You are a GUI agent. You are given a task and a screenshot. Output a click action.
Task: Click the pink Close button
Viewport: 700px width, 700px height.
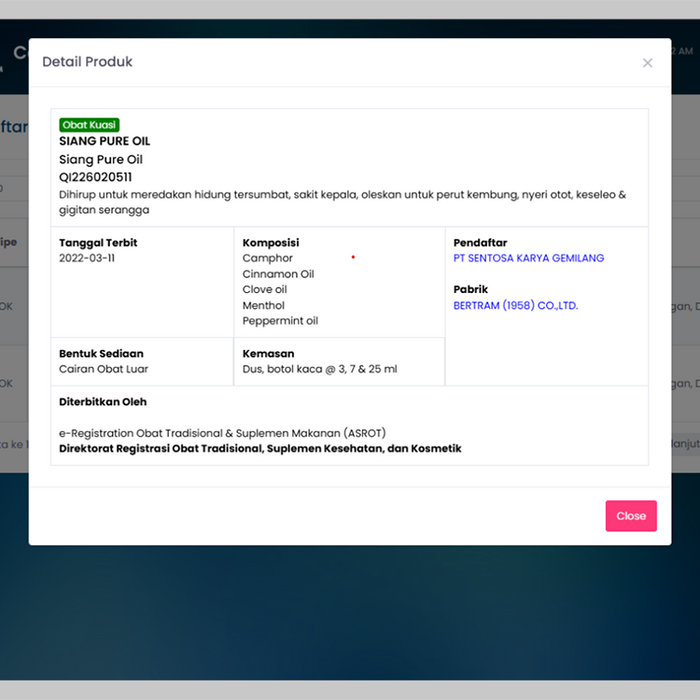click(630, 516)
